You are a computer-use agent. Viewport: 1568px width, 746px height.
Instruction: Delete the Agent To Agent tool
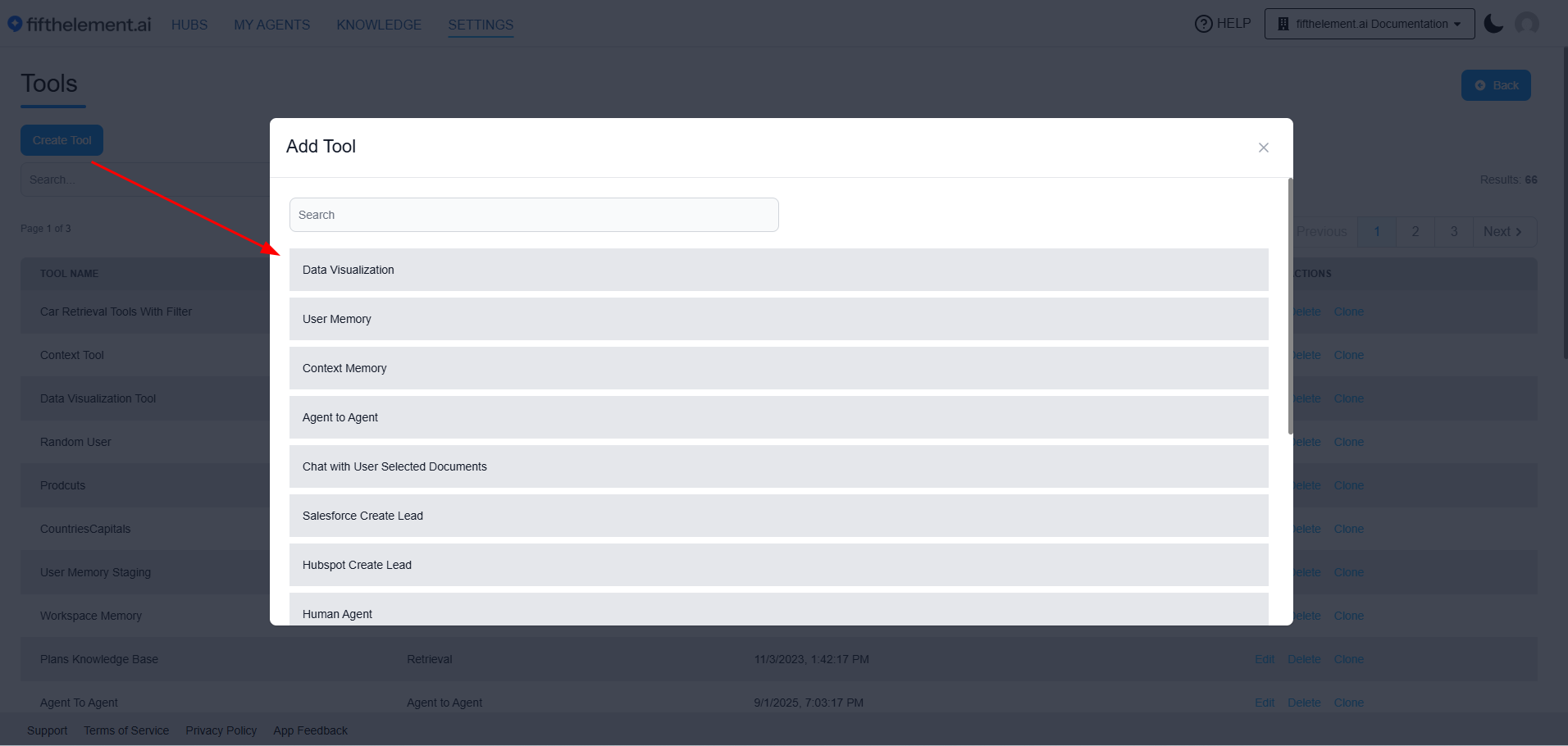click(1304, 703)
